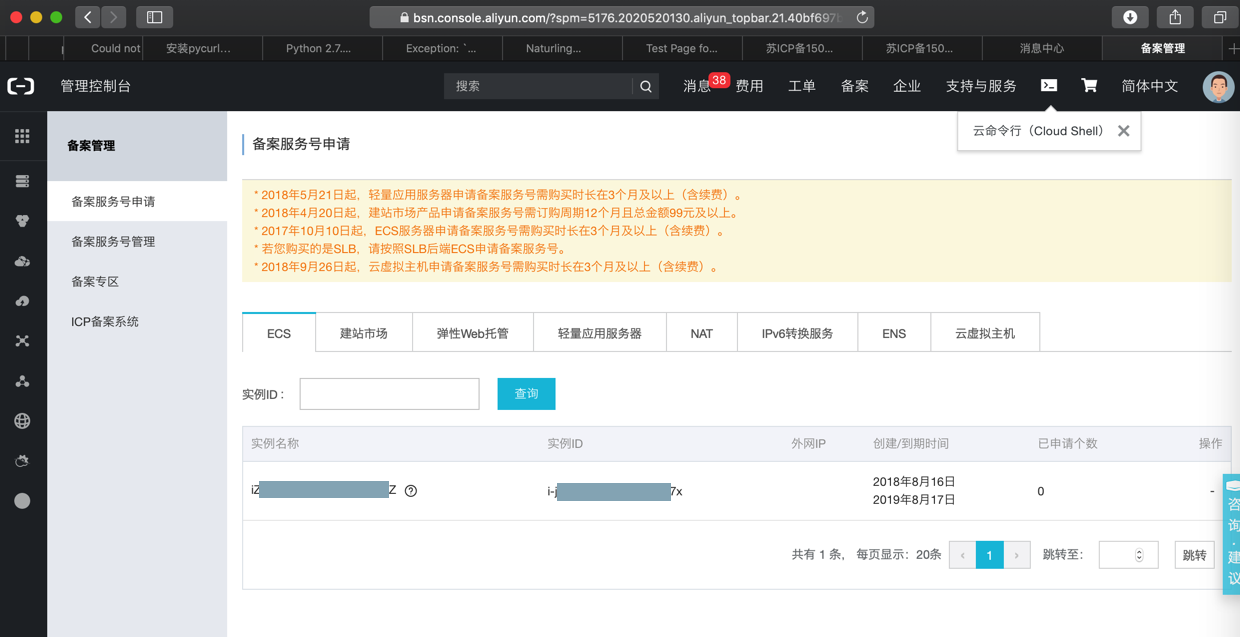The height and width of the screenshot is (637, 1240).
Task: Click Safari back navigation arrow
Action: (88, 17)
